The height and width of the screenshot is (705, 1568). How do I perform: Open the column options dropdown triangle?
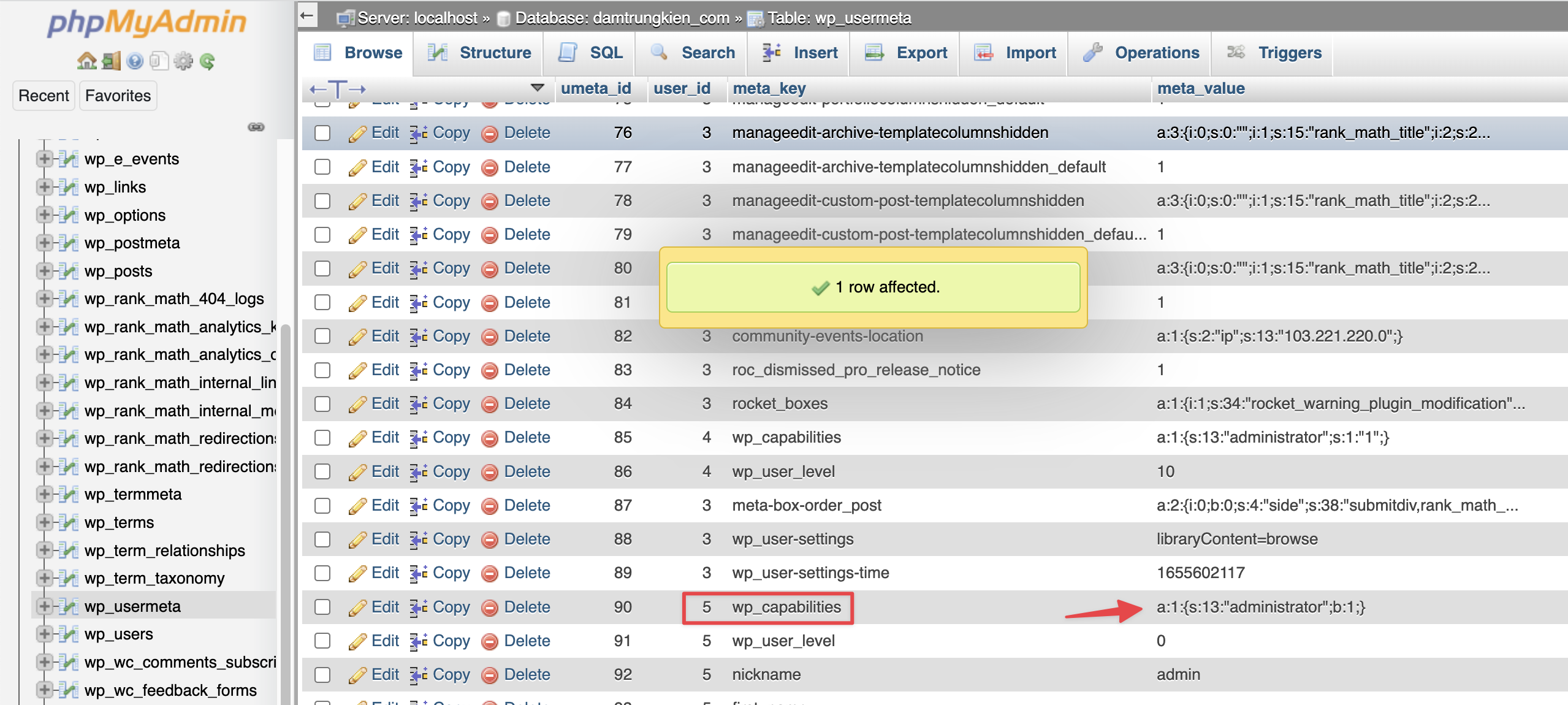point(538,88)
